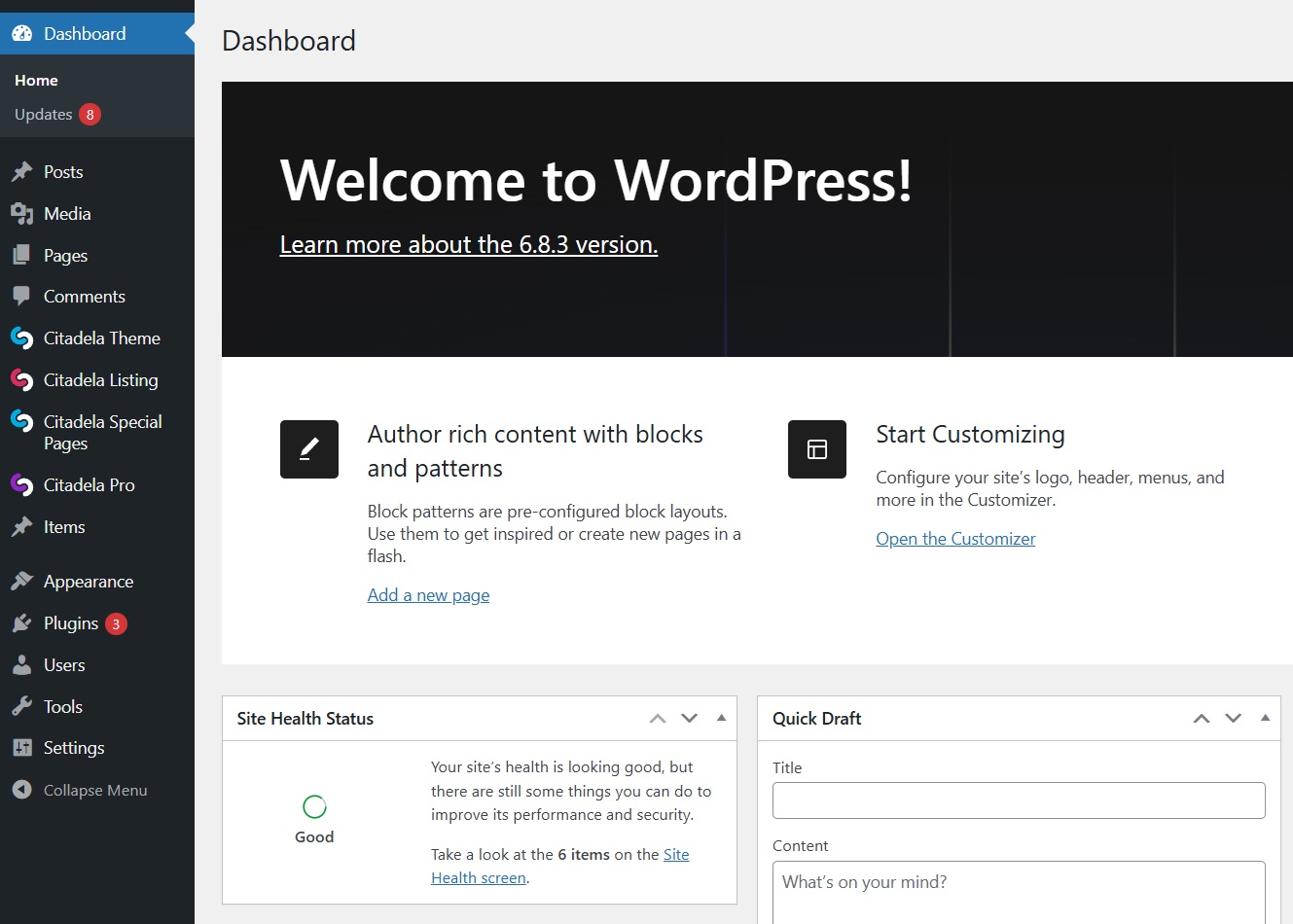This screenshot has width=1293, height=924.
Task: Toggle the Quick Draft panel triangle
Action: coord(1265,718)
